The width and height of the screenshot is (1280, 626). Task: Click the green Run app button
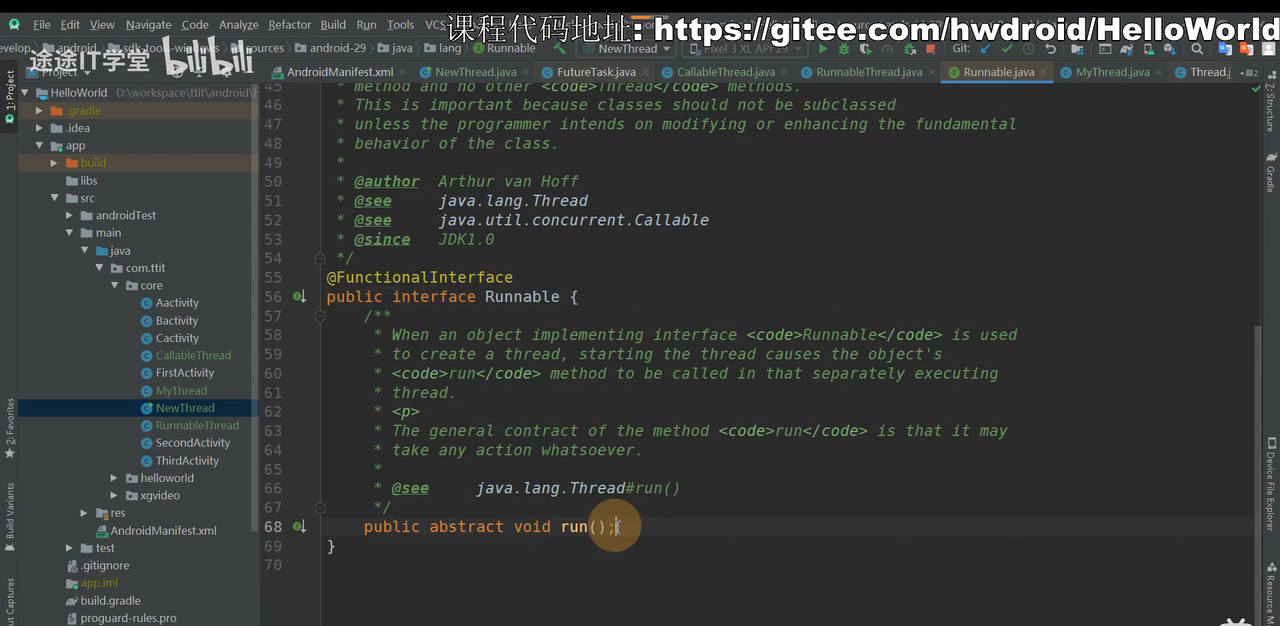[823, 48]
